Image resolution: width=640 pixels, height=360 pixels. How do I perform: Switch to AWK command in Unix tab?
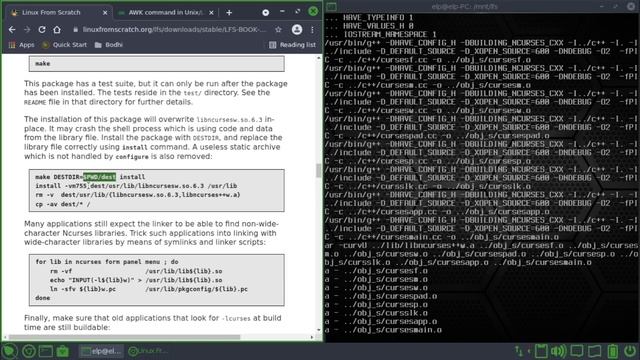[165, 13]
